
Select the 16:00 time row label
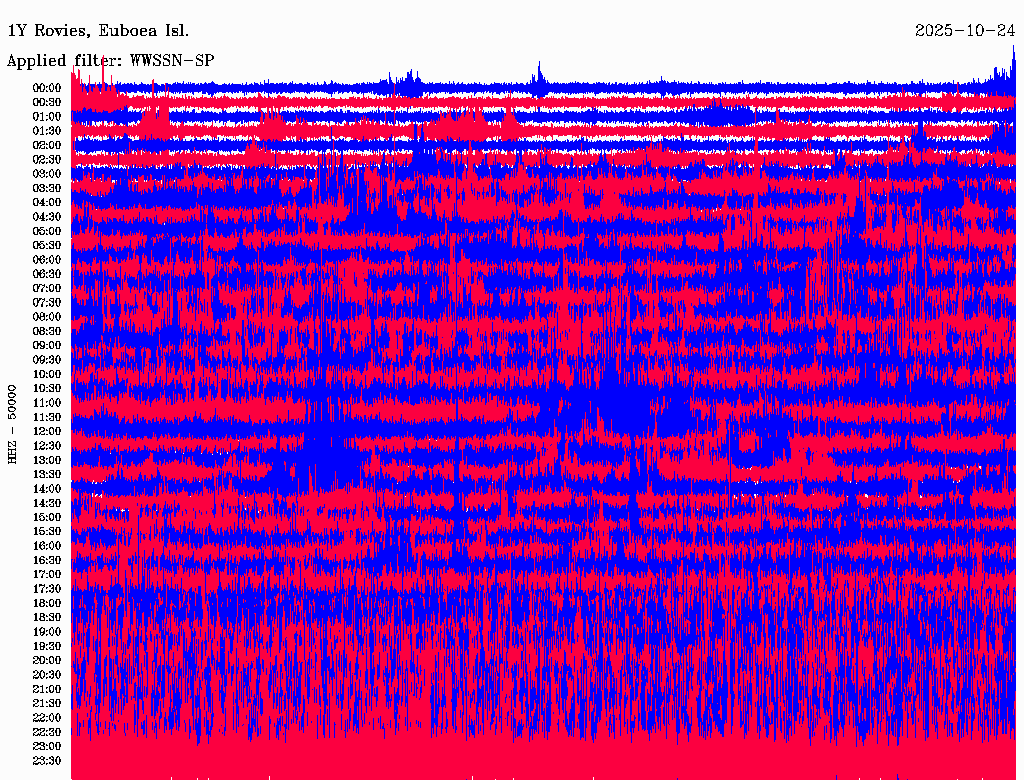click(x=47, y=546)
